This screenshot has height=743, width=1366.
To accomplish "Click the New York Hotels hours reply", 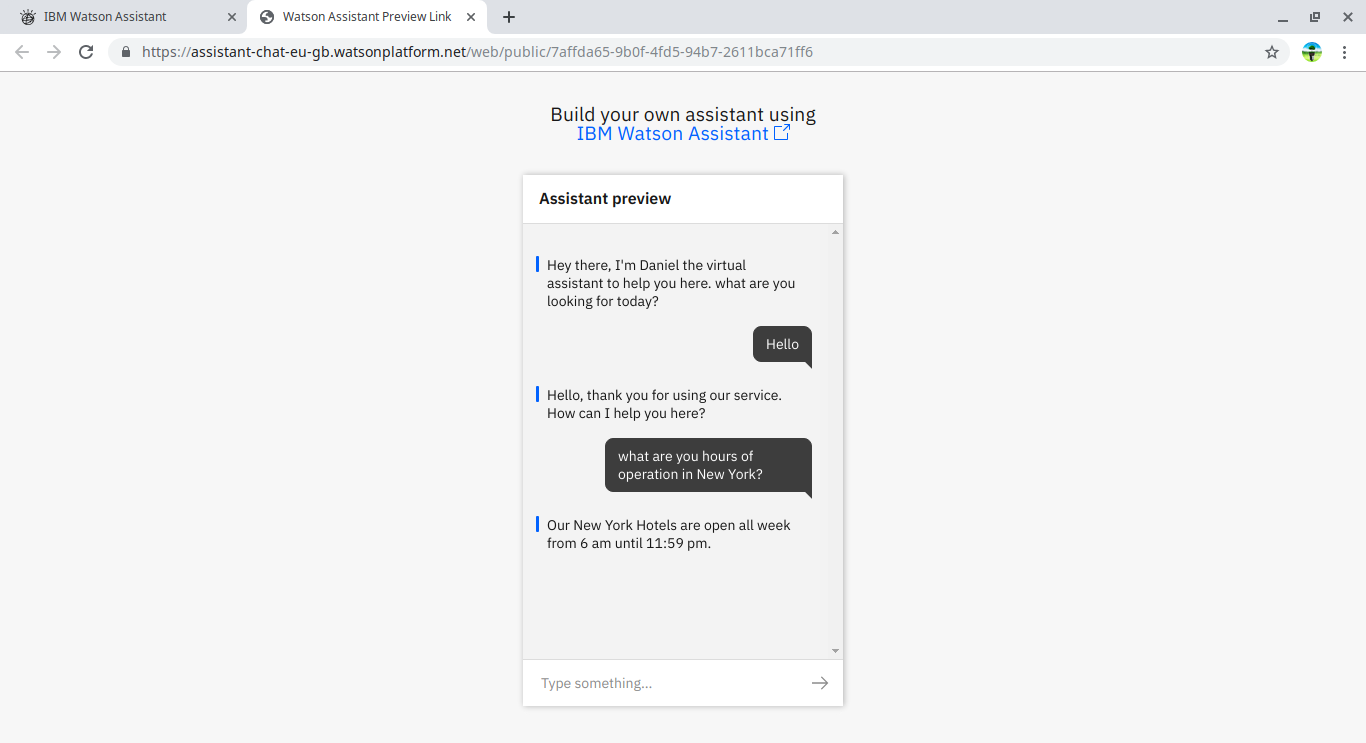I will click(x=668, y=534).
